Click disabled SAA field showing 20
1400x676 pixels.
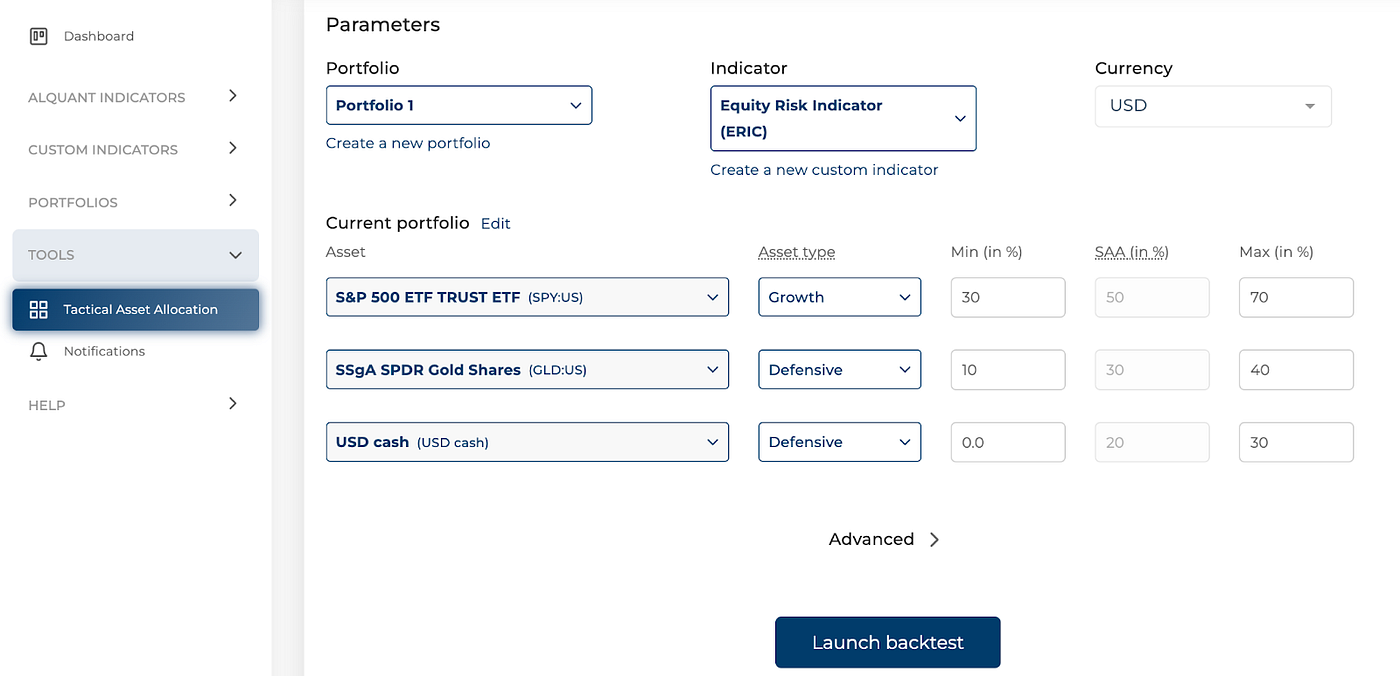point(1152,442)
